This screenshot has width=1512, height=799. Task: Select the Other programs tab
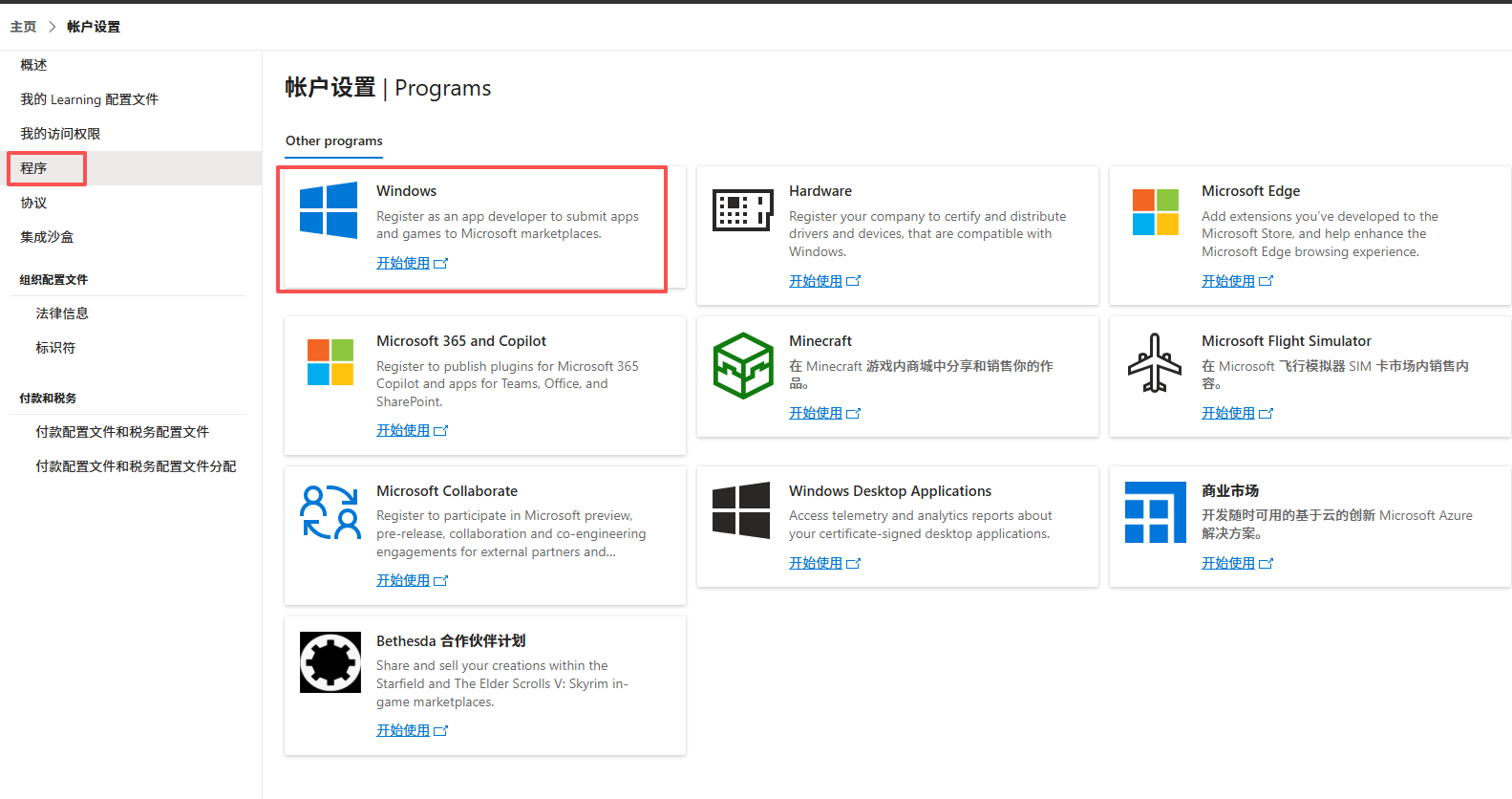tap(333, 140)
